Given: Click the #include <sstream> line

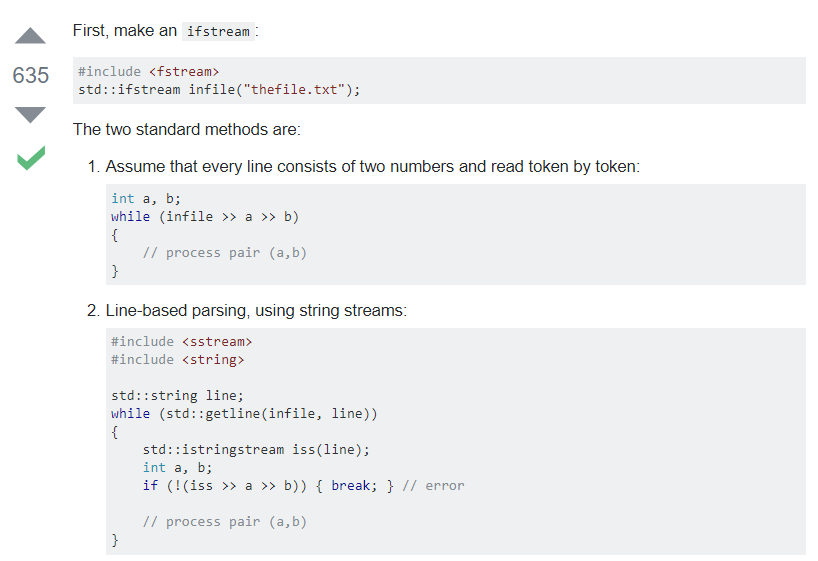Looking at the screenshot, I should [182, 342].
